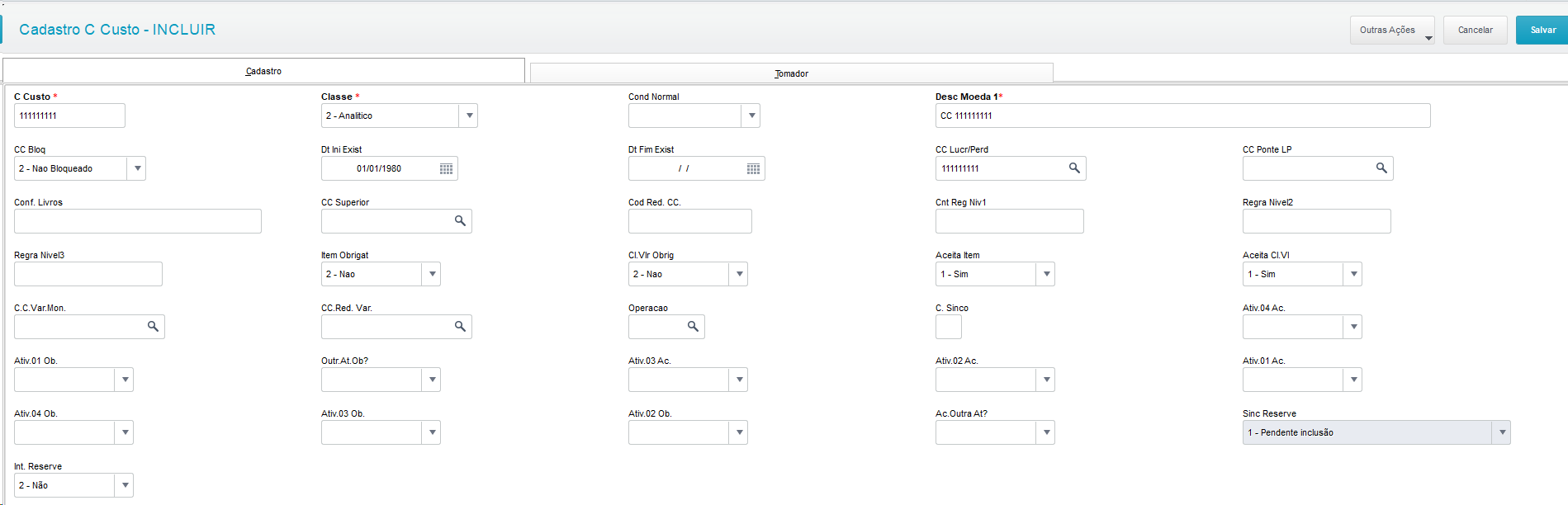
Task: Expand the Aceita Item dropdown
Action: pyautogui.click(x=1046, y=274)
